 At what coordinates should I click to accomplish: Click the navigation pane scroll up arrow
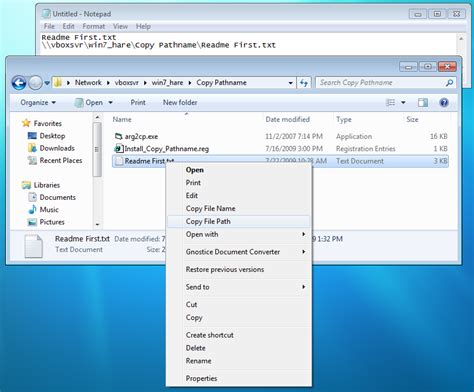coord(97,117)
